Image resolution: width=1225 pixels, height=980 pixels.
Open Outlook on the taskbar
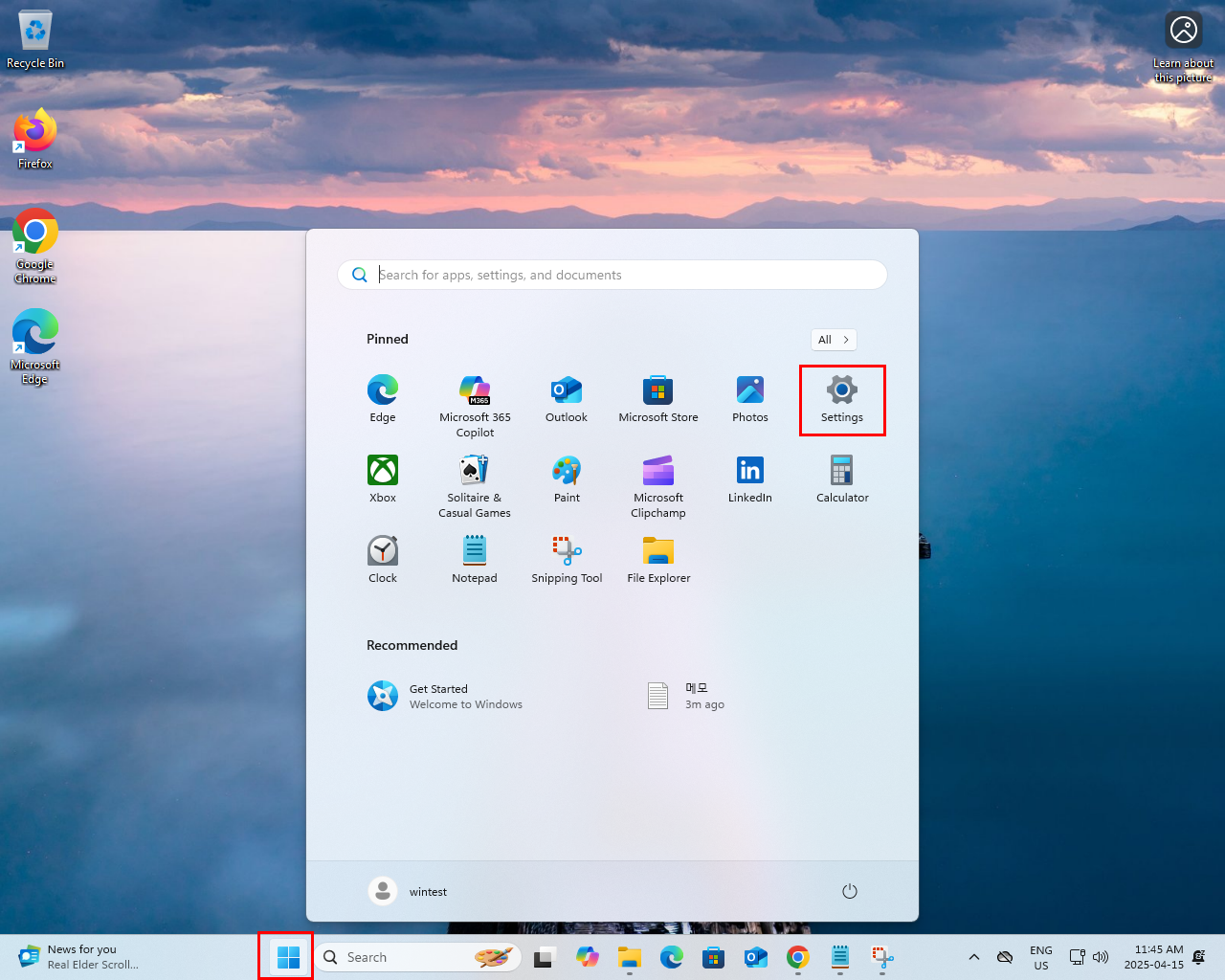(x=756, y=957)
